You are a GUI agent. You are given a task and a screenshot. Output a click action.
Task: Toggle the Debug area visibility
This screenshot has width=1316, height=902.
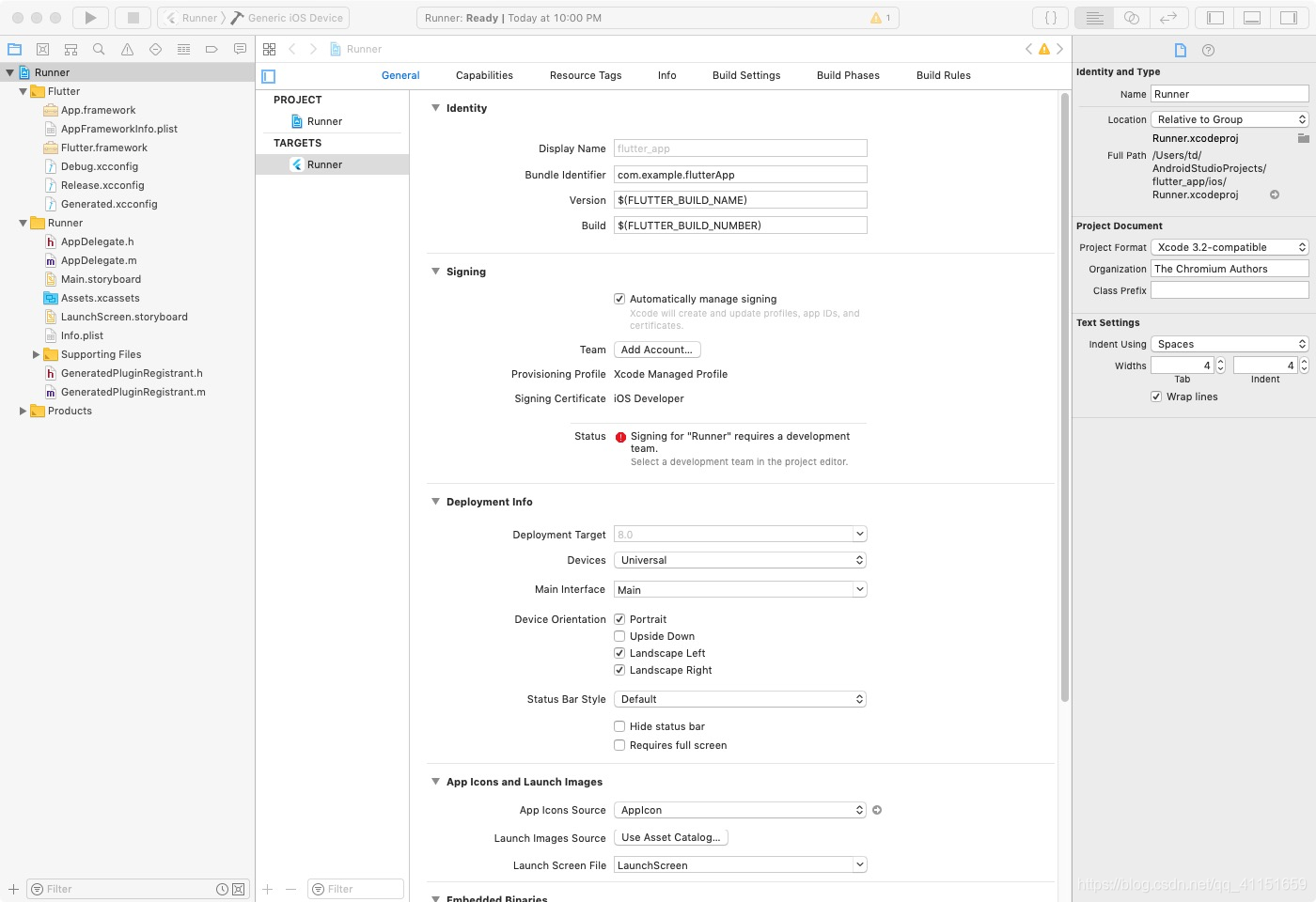[x=1252, y=18]
